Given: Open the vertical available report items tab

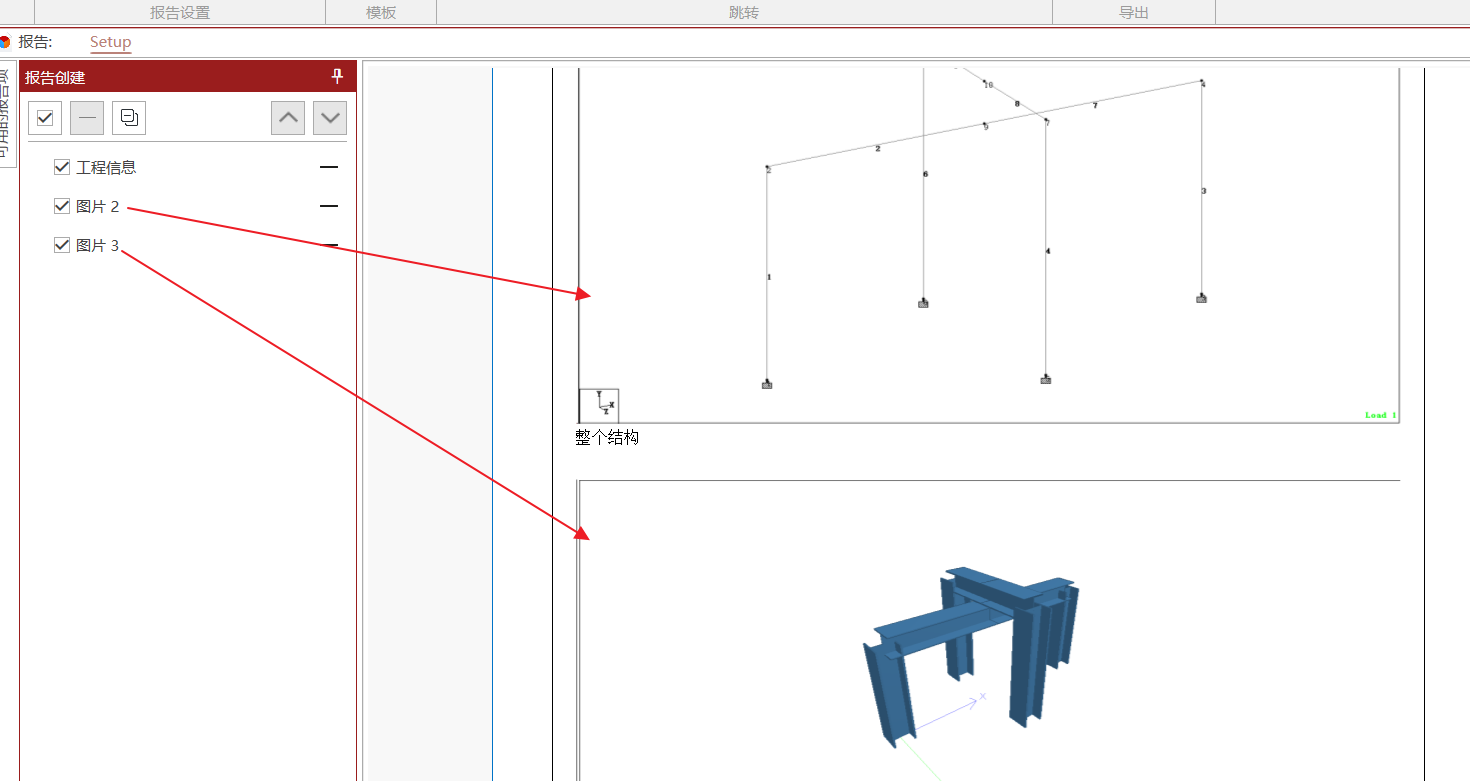Looking at the screenshot, I should [x=6, y=114].
